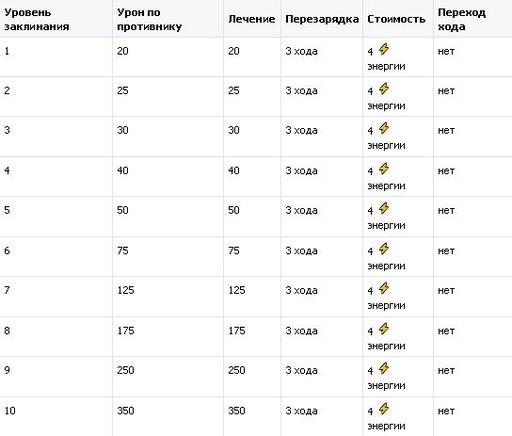Click the energy lightning icon in level 5 row
Image resolution: width=512 pixels, height=436 pixels.
[x=384, y=208]
